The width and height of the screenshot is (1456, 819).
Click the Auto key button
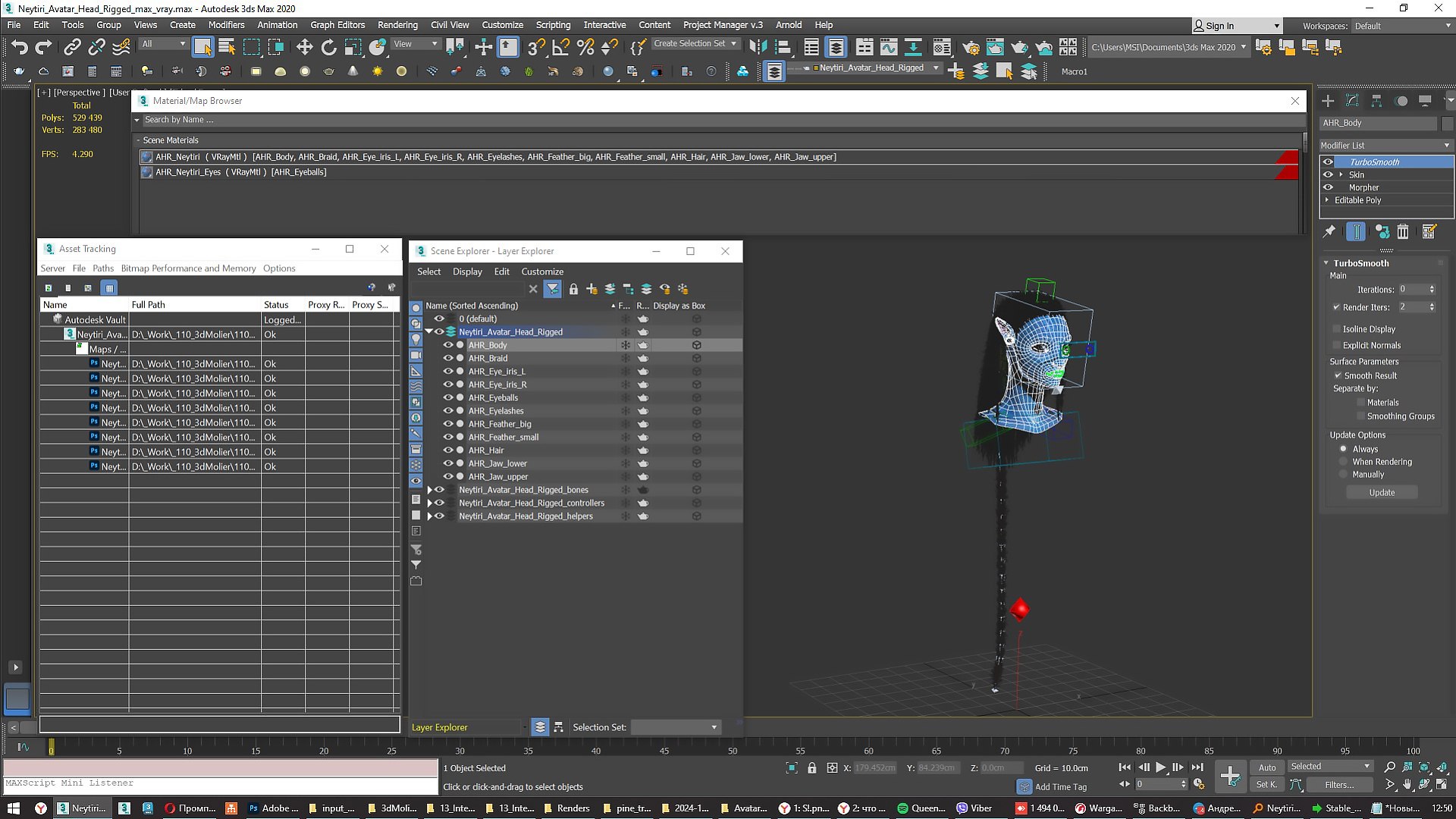click(1267, 767)
